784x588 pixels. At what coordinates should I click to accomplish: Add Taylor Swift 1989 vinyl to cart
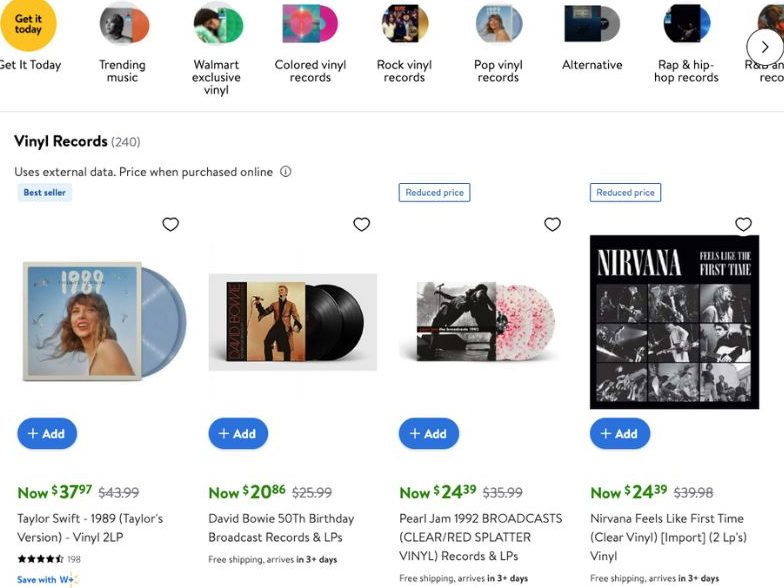click(x=47, y=434)
